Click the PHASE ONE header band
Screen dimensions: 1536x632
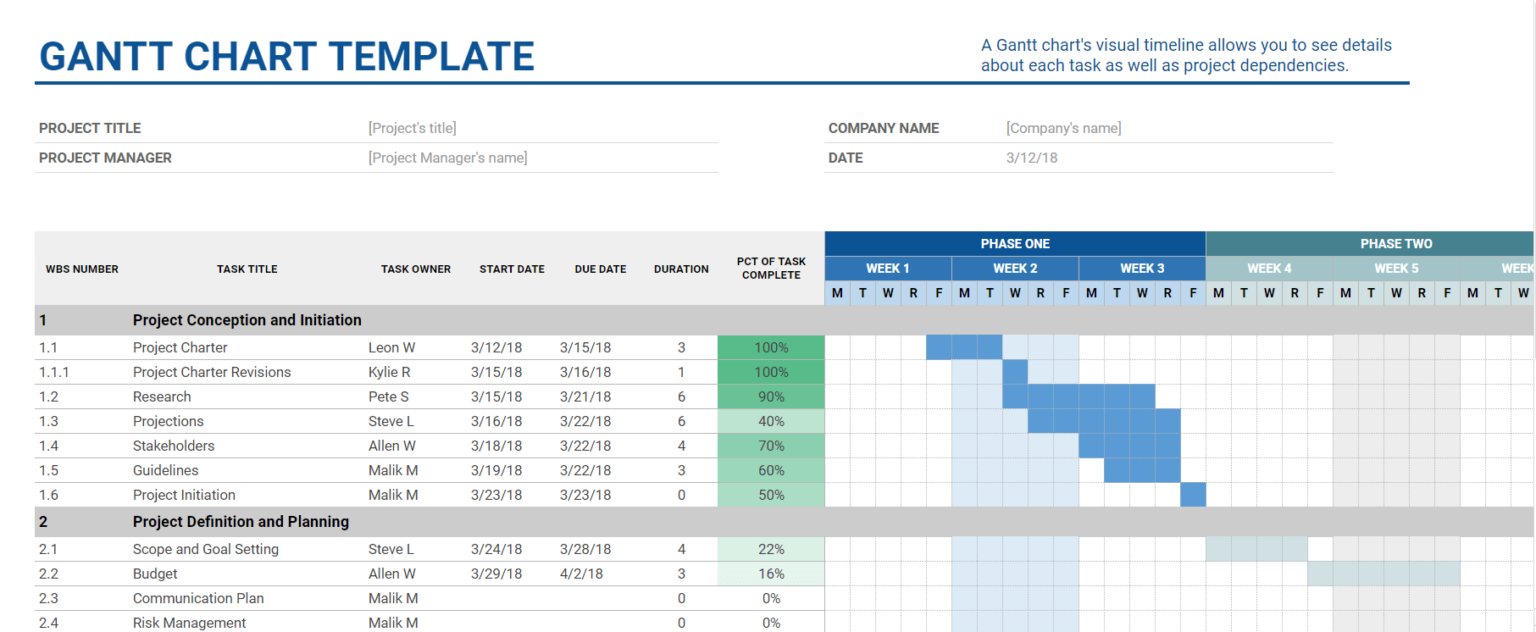[x=1014, y=243]
